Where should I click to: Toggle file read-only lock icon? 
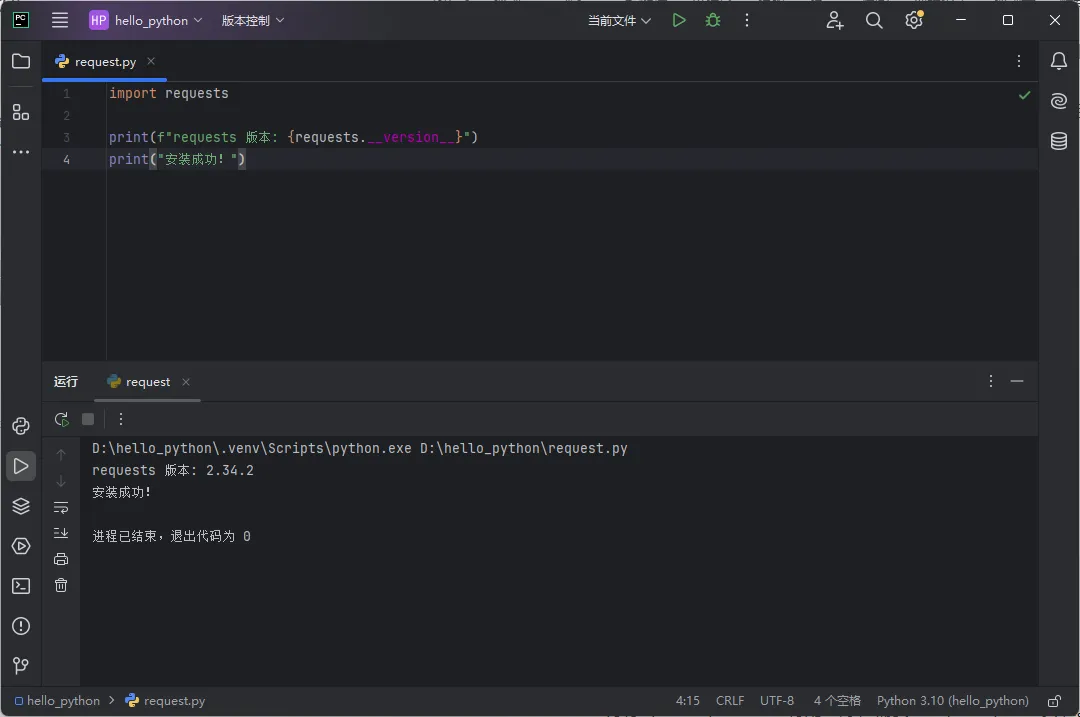pos(1054,701)
